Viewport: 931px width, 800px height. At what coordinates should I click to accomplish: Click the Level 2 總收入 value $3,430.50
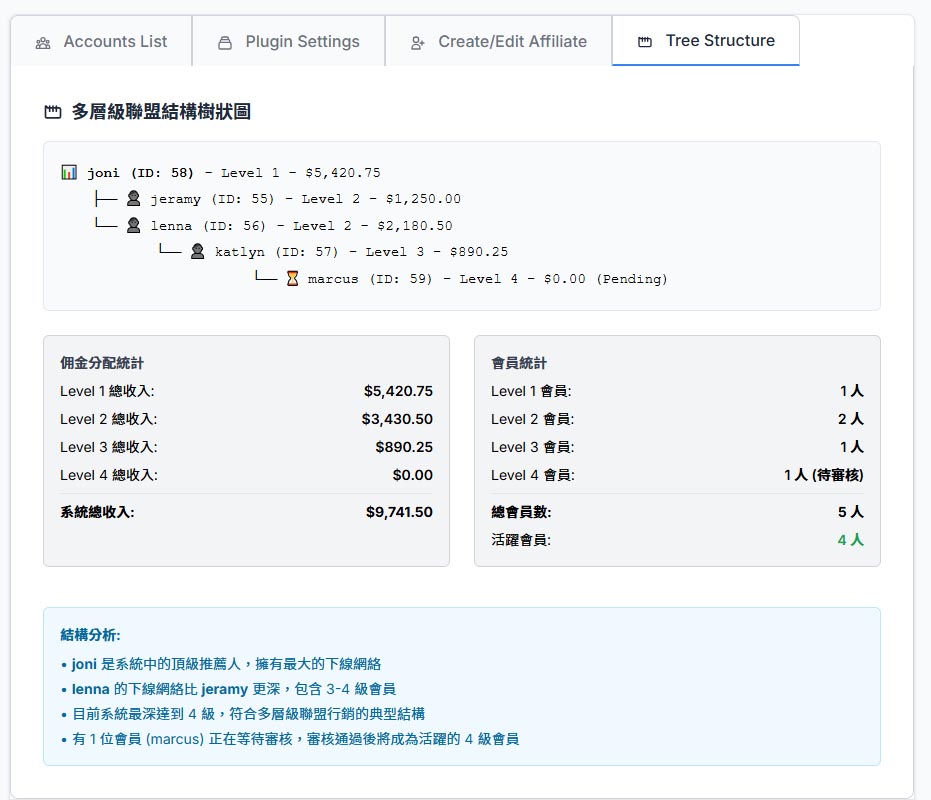click(397, 419)
